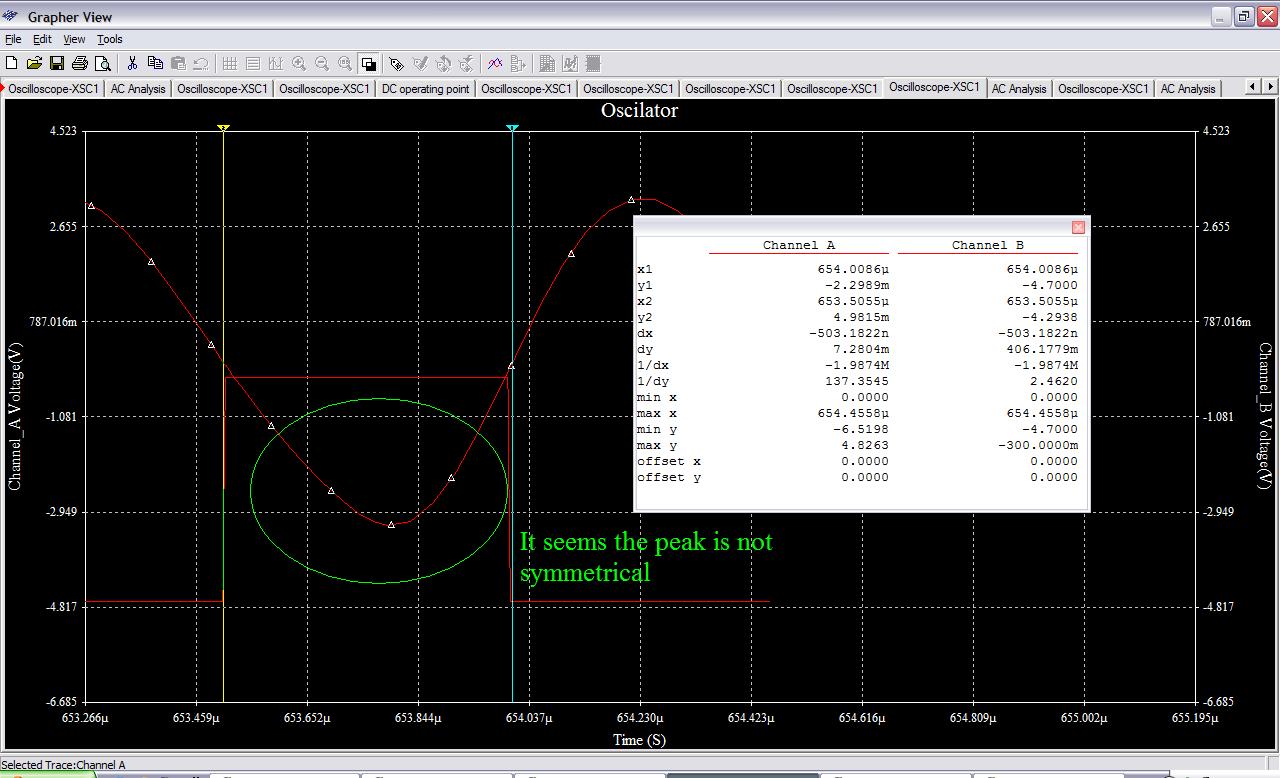1280x778 pixels.
Task: Click the Channel A column header
Action: point(798,245)
